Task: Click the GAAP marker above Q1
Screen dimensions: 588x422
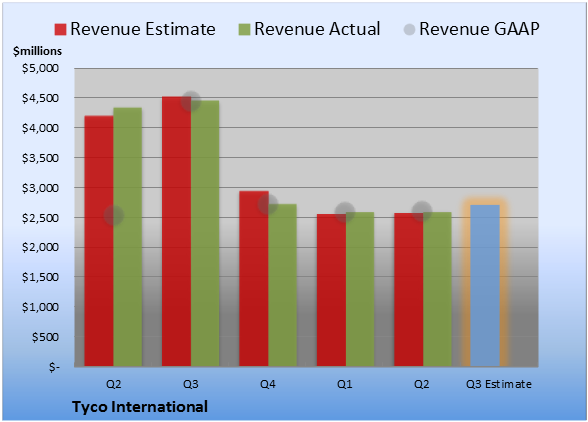Action: (345, 212)
